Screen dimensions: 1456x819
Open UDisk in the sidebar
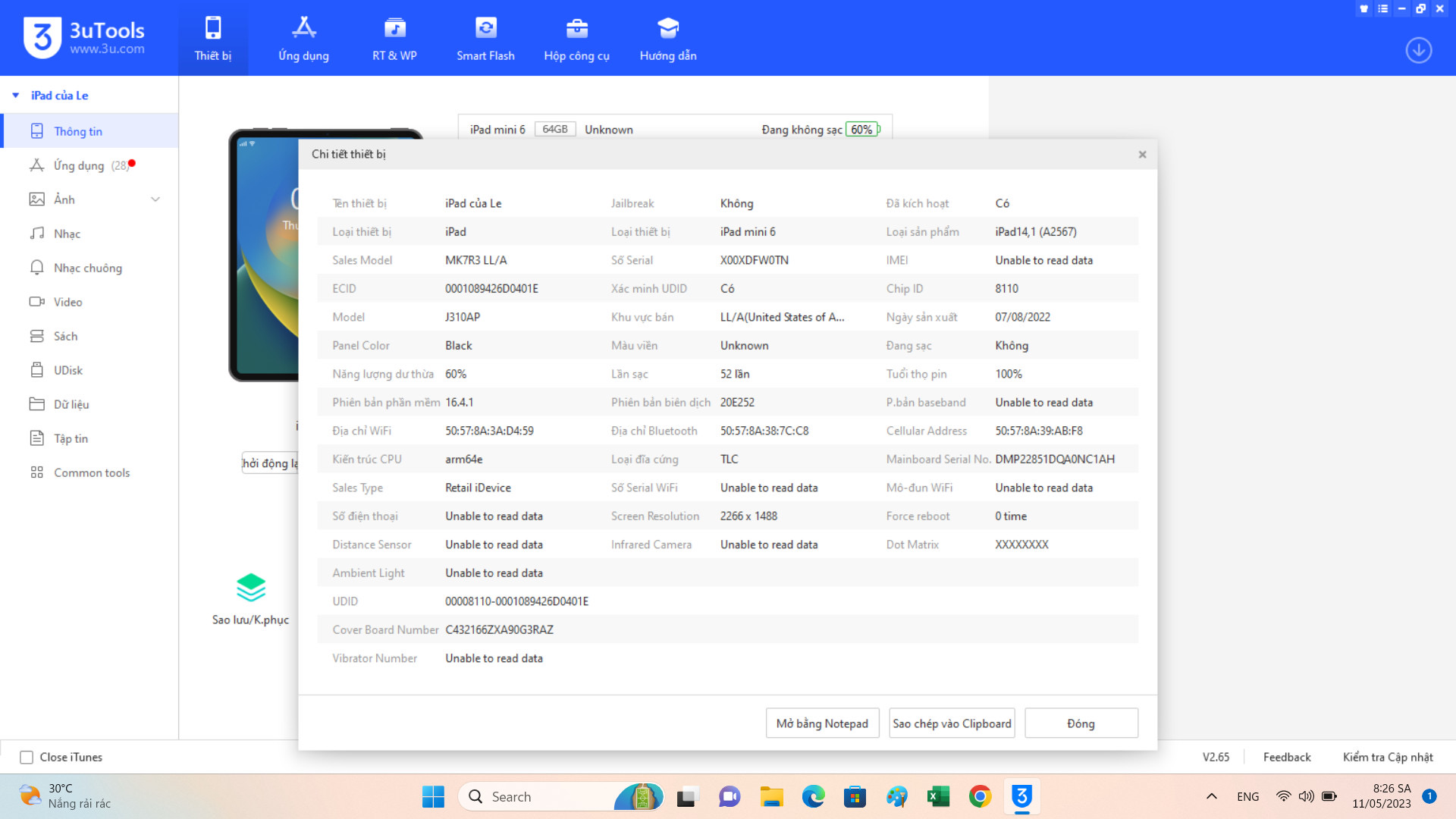pos(67,370)
